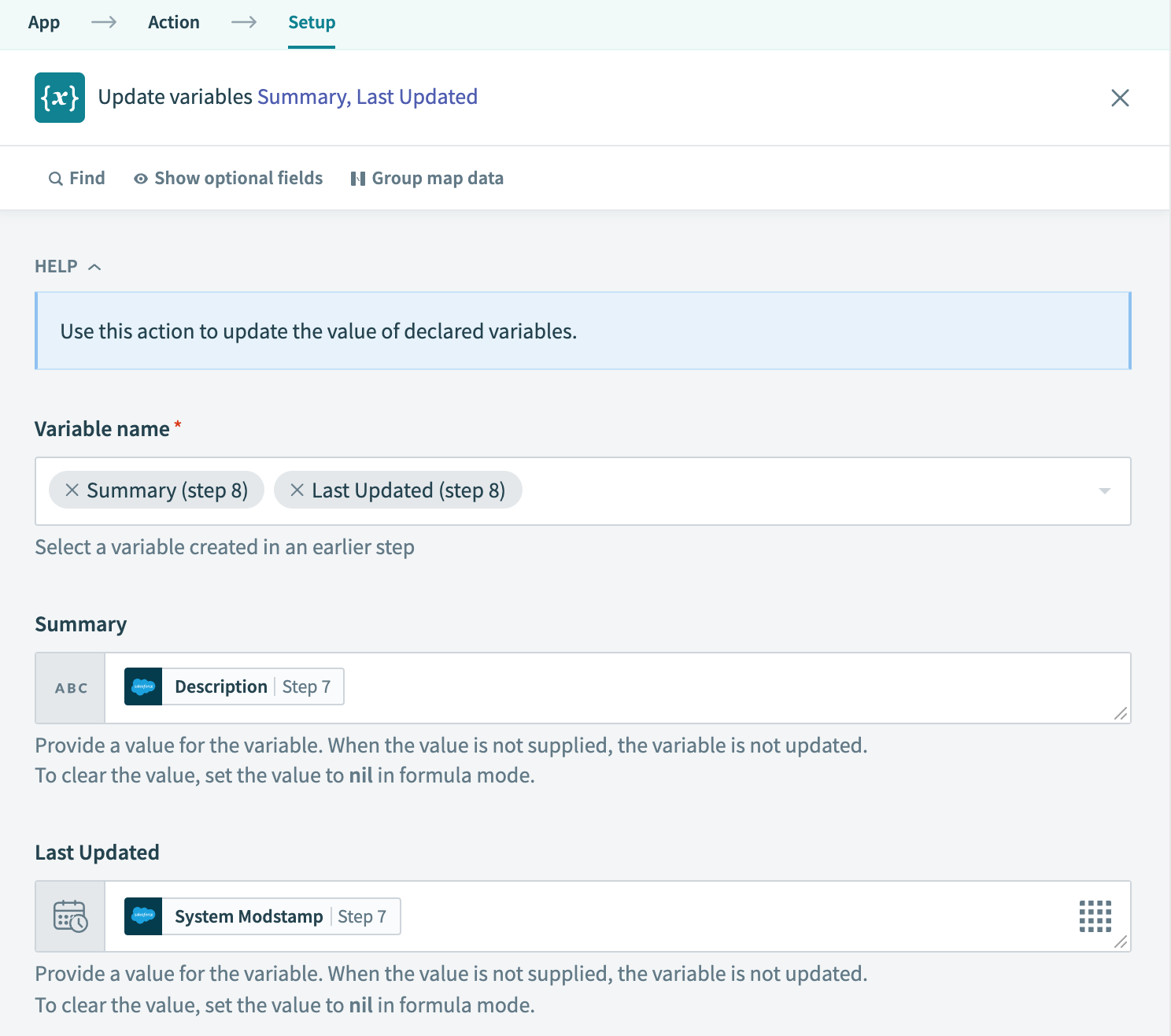The width and height of the screenshot is (1171, 1036).
Task: Click the variables {x} app icon
Action: (60, 98)
